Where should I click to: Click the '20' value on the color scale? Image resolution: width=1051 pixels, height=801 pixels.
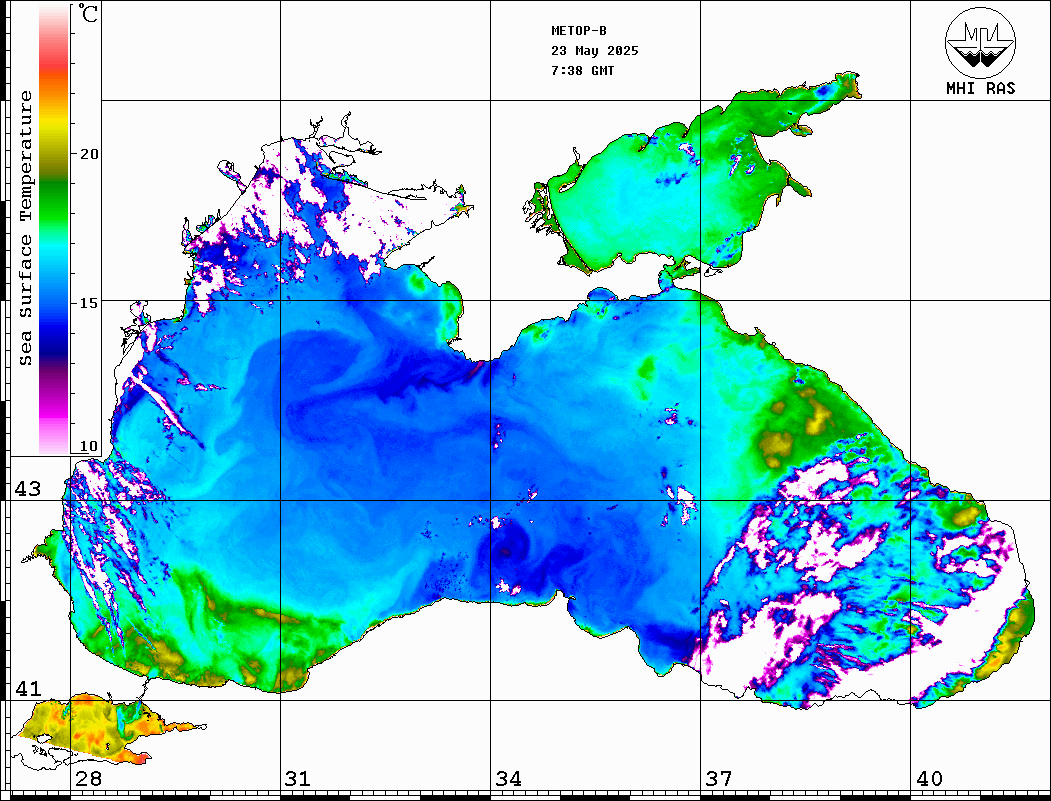pos(89,154)
